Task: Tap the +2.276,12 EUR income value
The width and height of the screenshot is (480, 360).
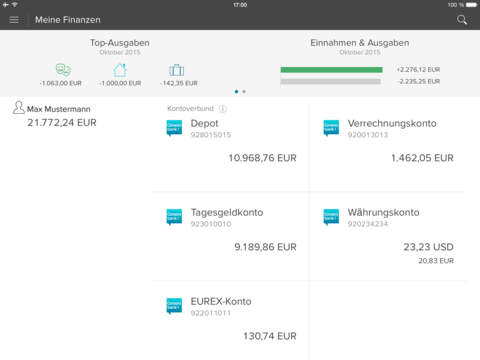Action: (x=418, y=70)
